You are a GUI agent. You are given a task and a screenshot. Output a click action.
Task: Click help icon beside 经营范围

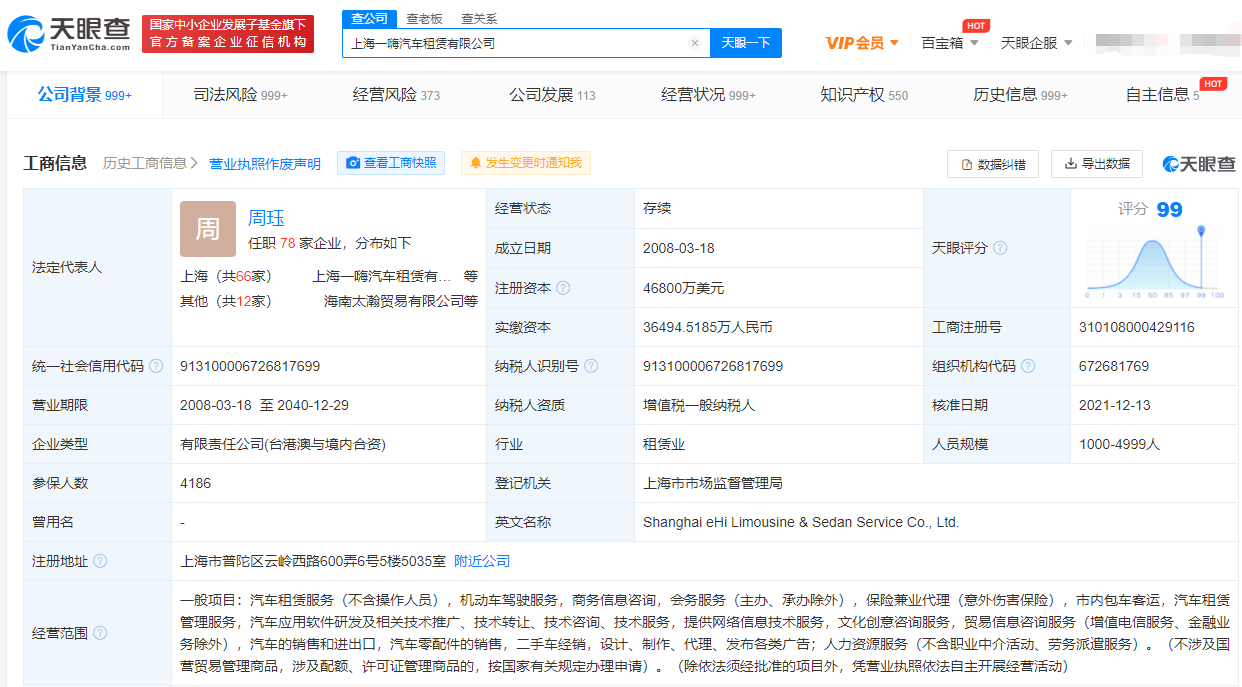[100, 633]
